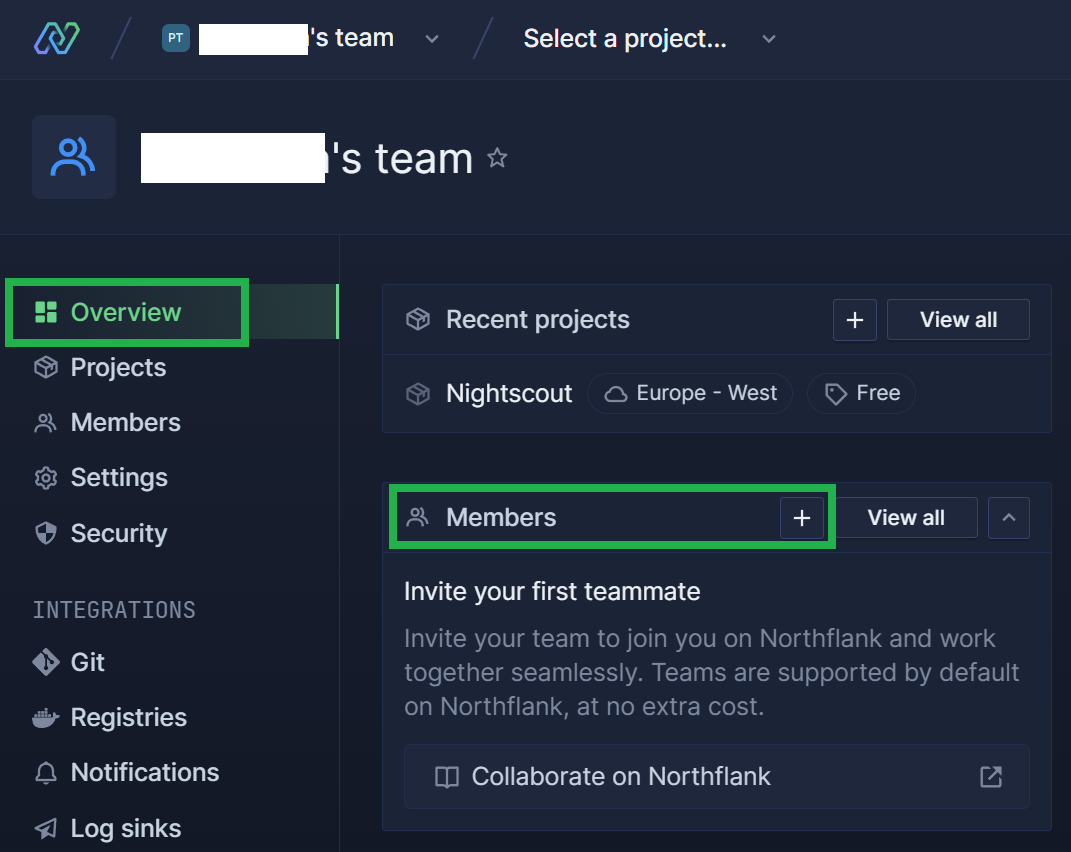Click the Settings gear icon

tap(46, 478)
